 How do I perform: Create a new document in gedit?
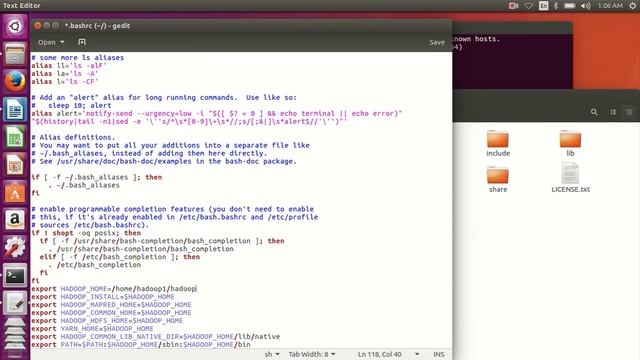(82, 42)
